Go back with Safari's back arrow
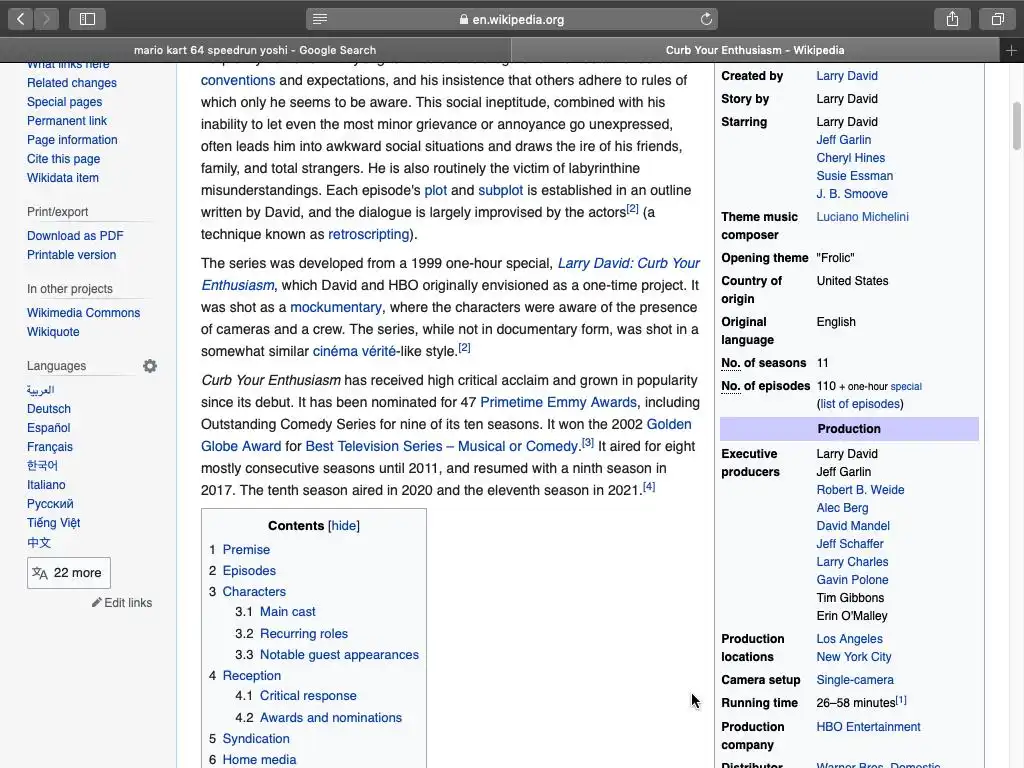The height and width of the screenshot is (768, 1024). coord(21,19)
